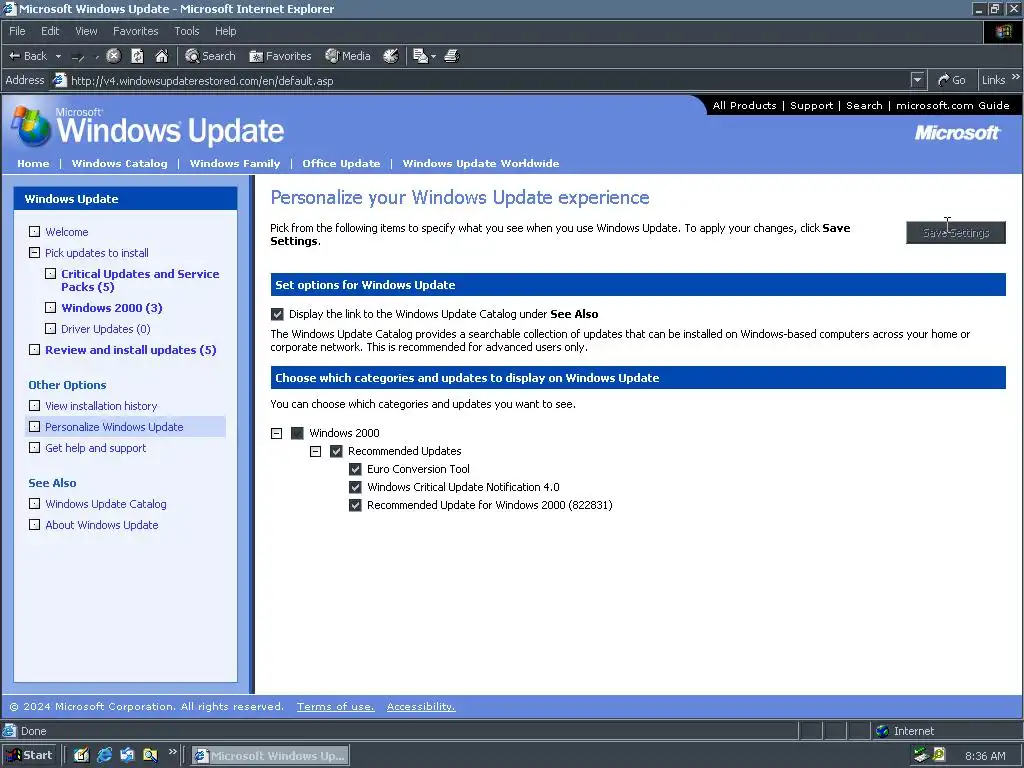1024x768 pixels.
Task: Uncheck Recommended Update for Windows 2000 (822831)
Action: [355, 505]
